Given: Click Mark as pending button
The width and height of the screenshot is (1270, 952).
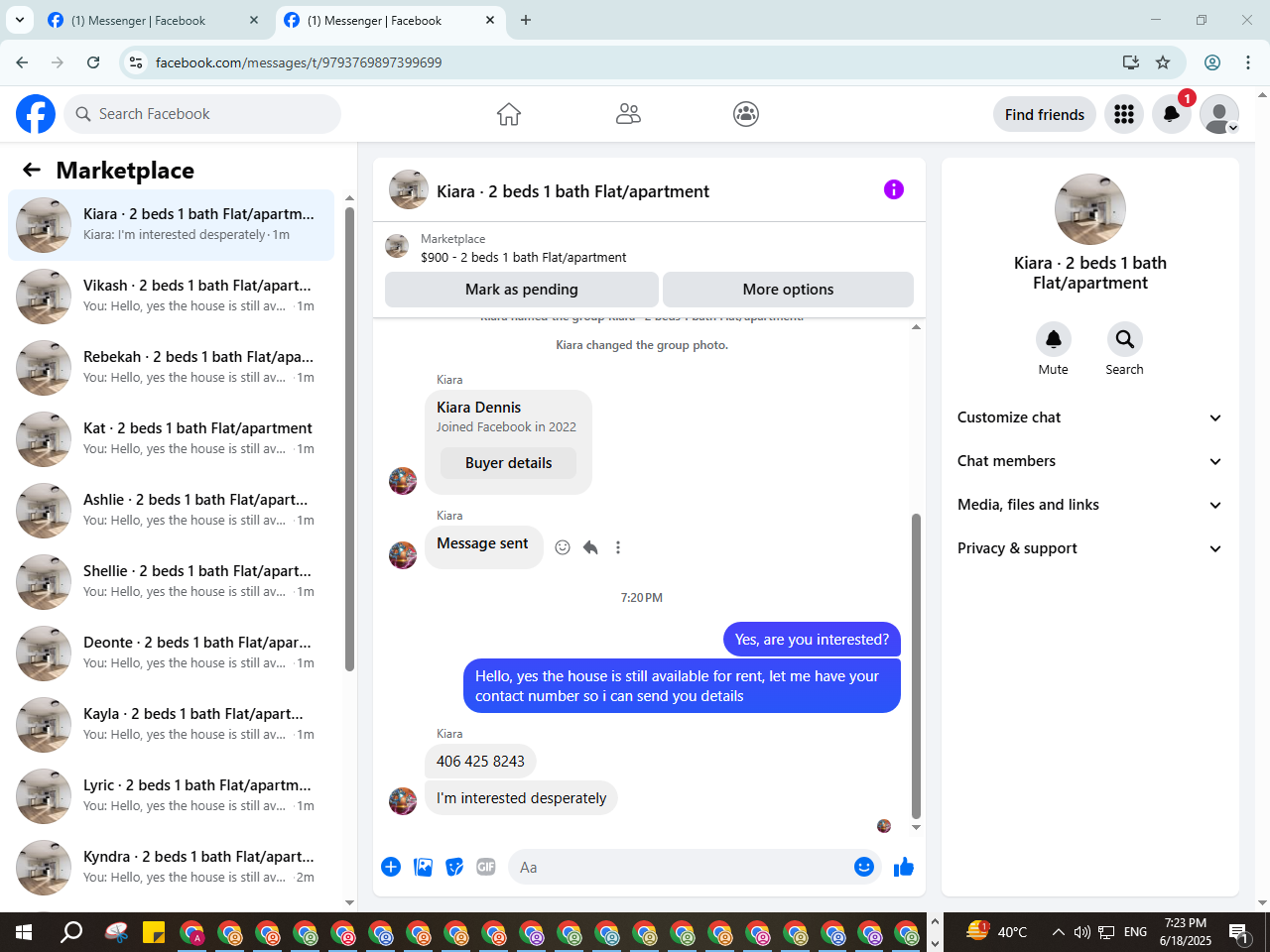Looking at the screenshot, I should (521, 290).
